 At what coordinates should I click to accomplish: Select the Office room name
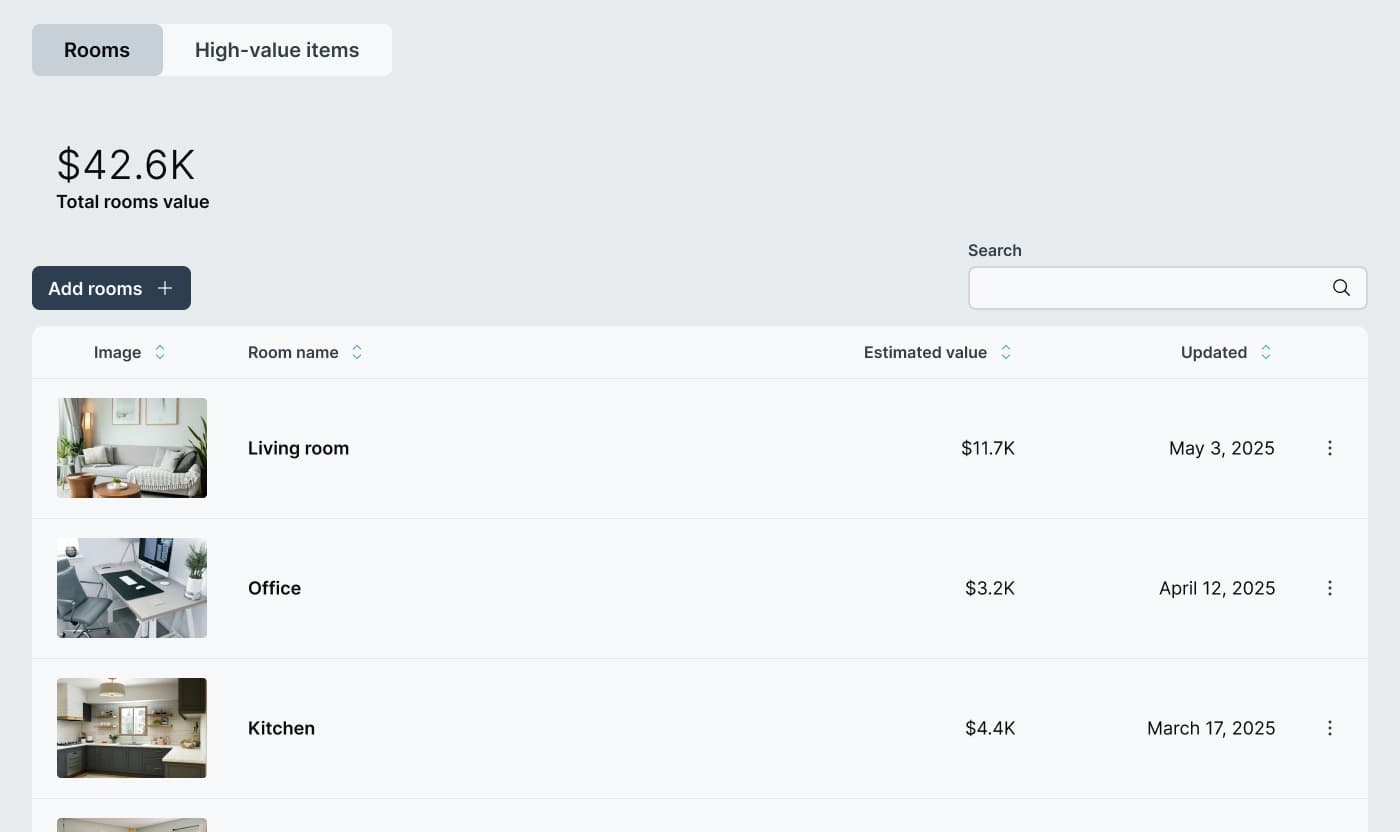[274, 588]
